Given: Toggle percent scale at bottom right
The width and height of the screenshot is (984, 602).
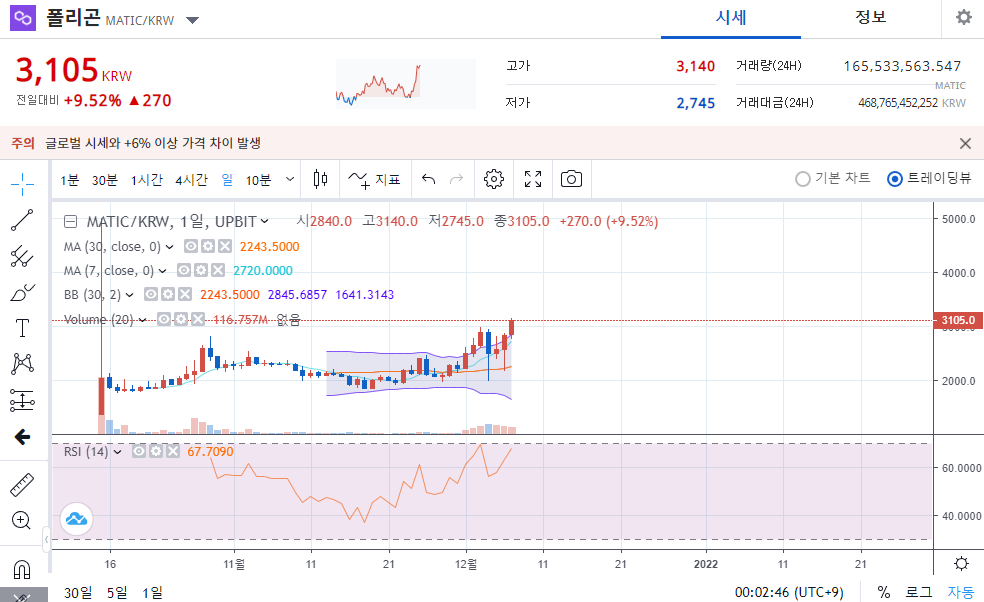Looking at the screenshot, I should point(884,592).
